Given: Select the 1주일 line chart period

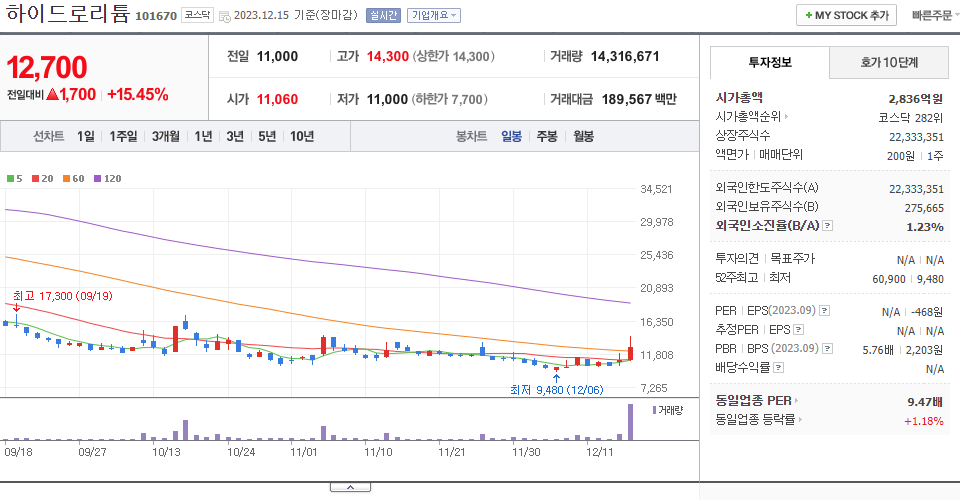Looking at the screenshot, I should tap(123, 136).
